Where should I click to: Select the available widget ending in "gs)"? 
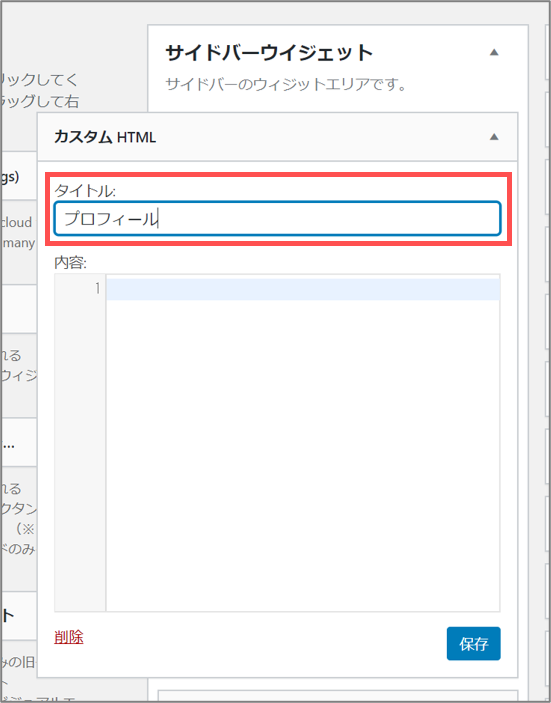(x=18, y=176)
